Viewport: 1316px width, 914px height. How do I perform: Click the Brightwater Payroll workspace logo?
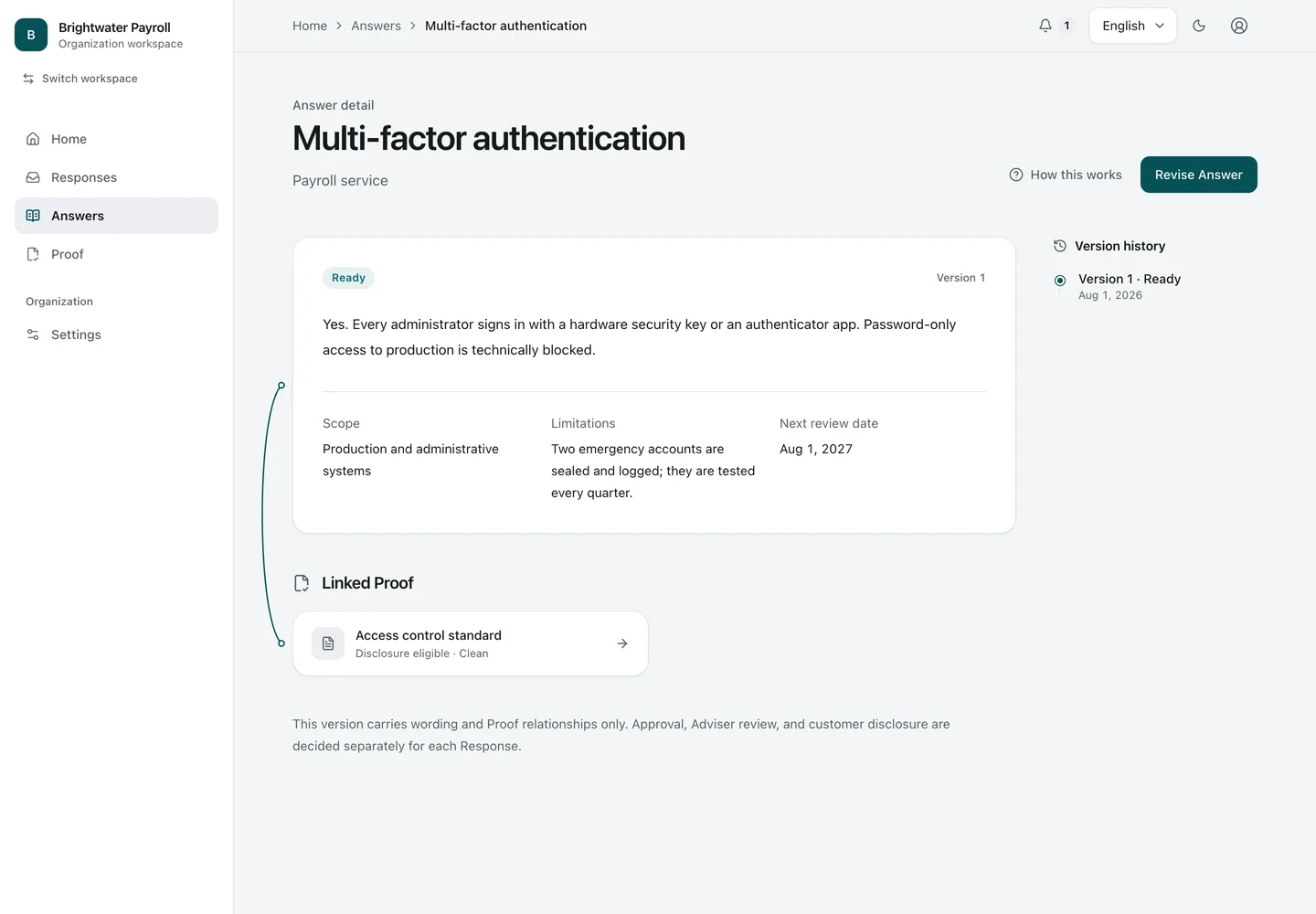point(31,35)
